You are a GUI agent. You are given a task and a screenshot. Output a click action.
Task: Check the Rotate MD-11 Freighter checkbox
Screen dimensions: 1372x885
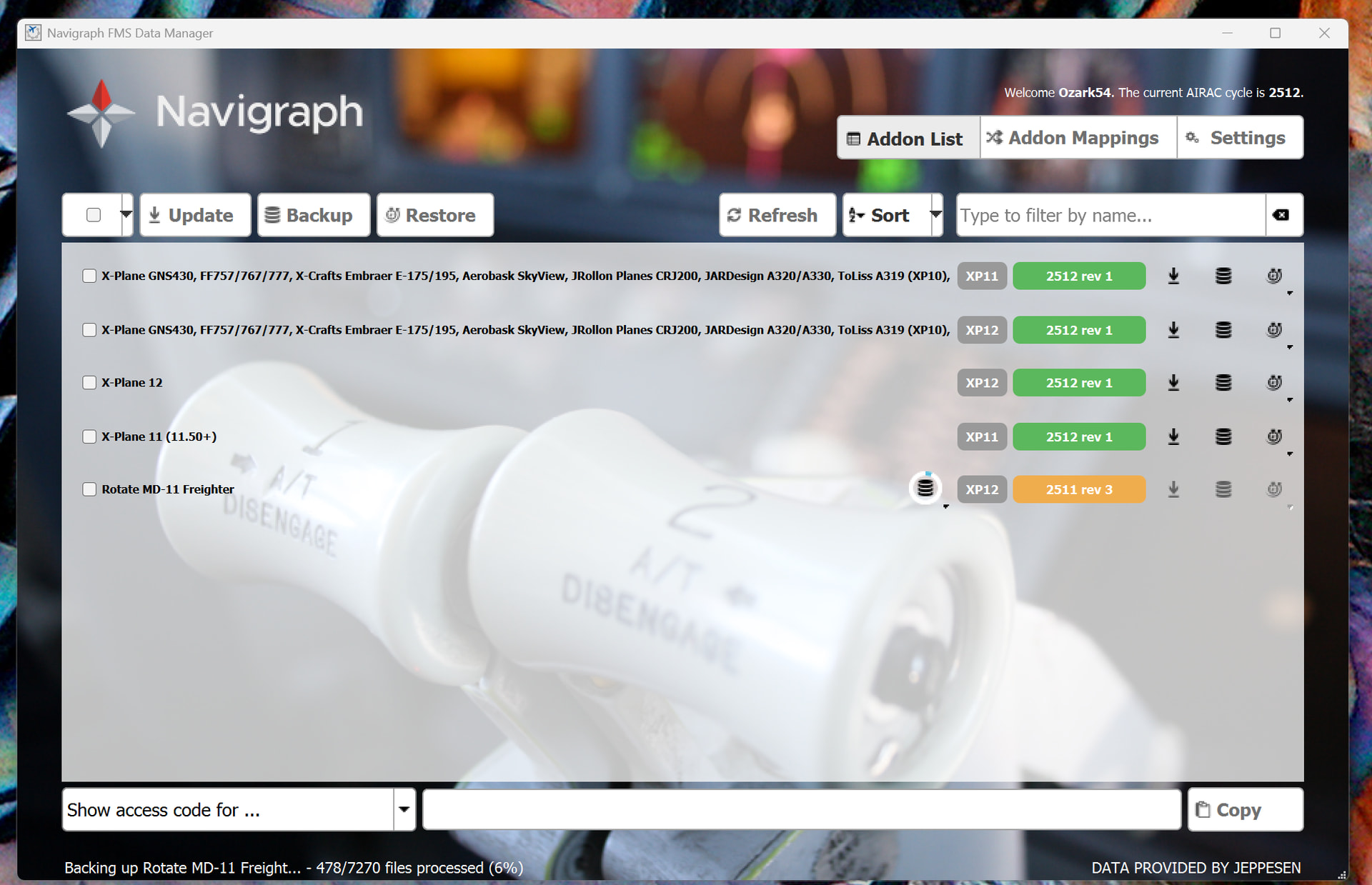point(89,489)
